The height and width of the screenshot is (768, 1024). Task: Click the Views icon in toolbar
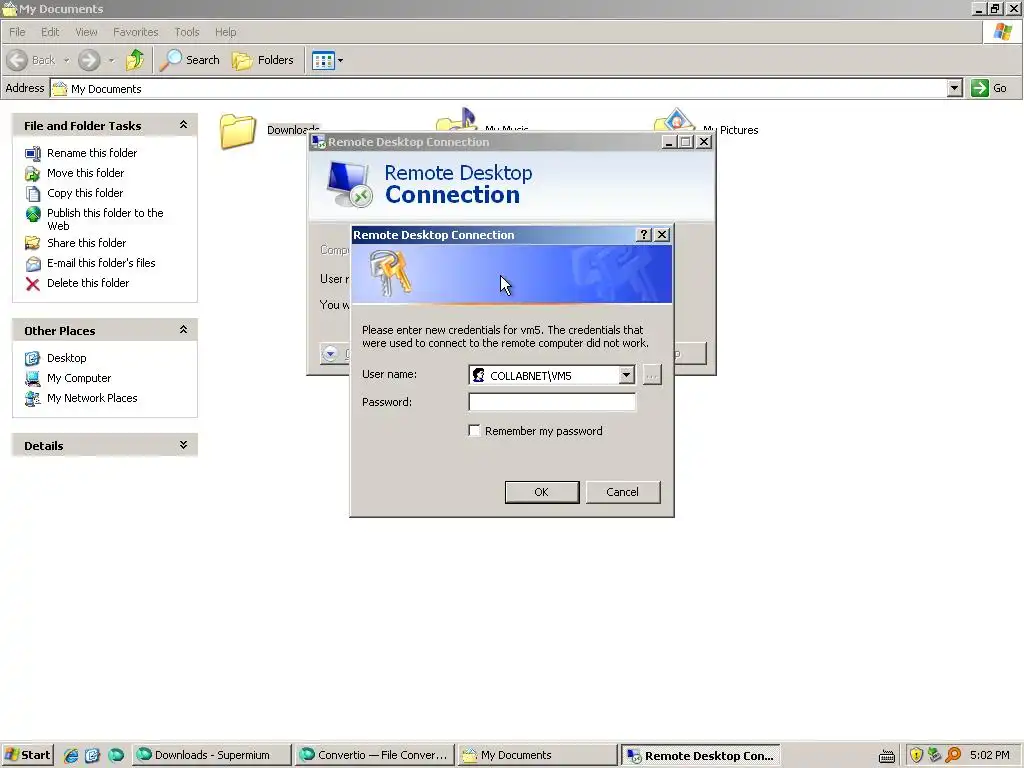click(x=323, y=61)
